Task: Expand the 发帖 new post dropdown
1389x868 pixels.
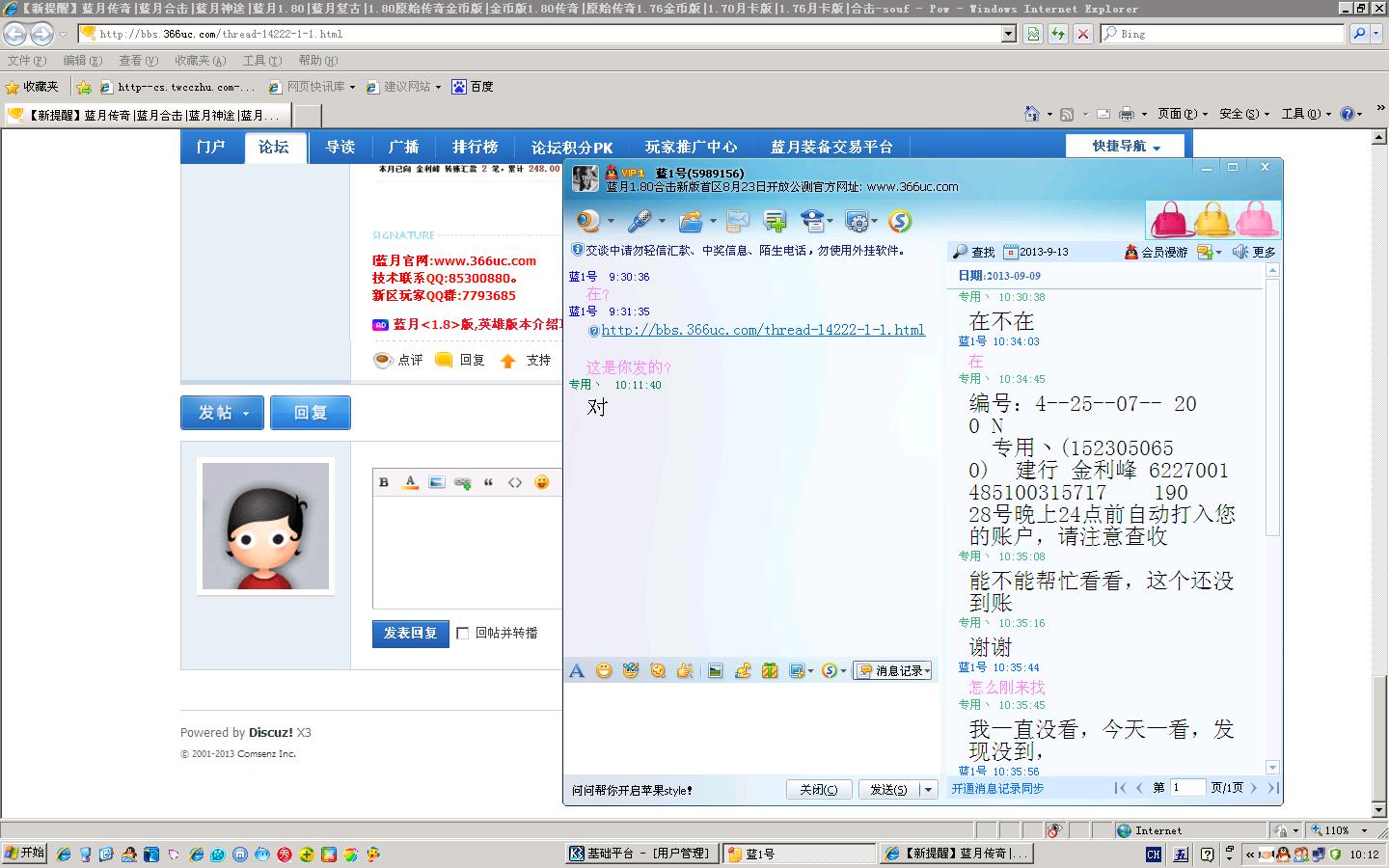Action: pos(224,413)
